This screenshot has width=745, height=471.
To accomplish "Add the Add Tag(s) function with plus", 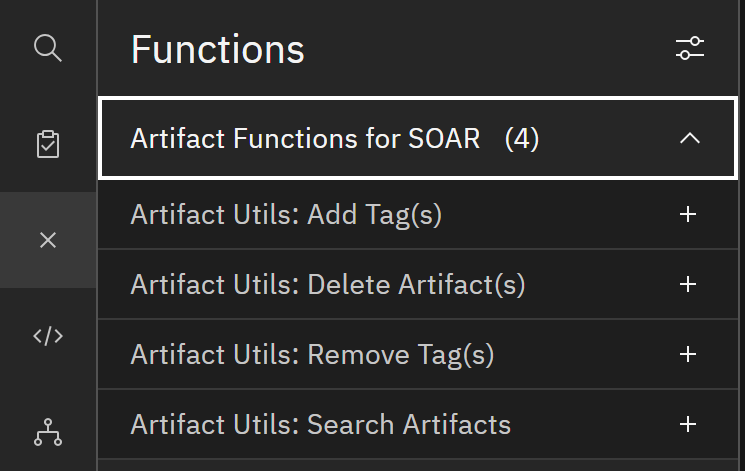I will pyautogui.click(x=688, y=214).
